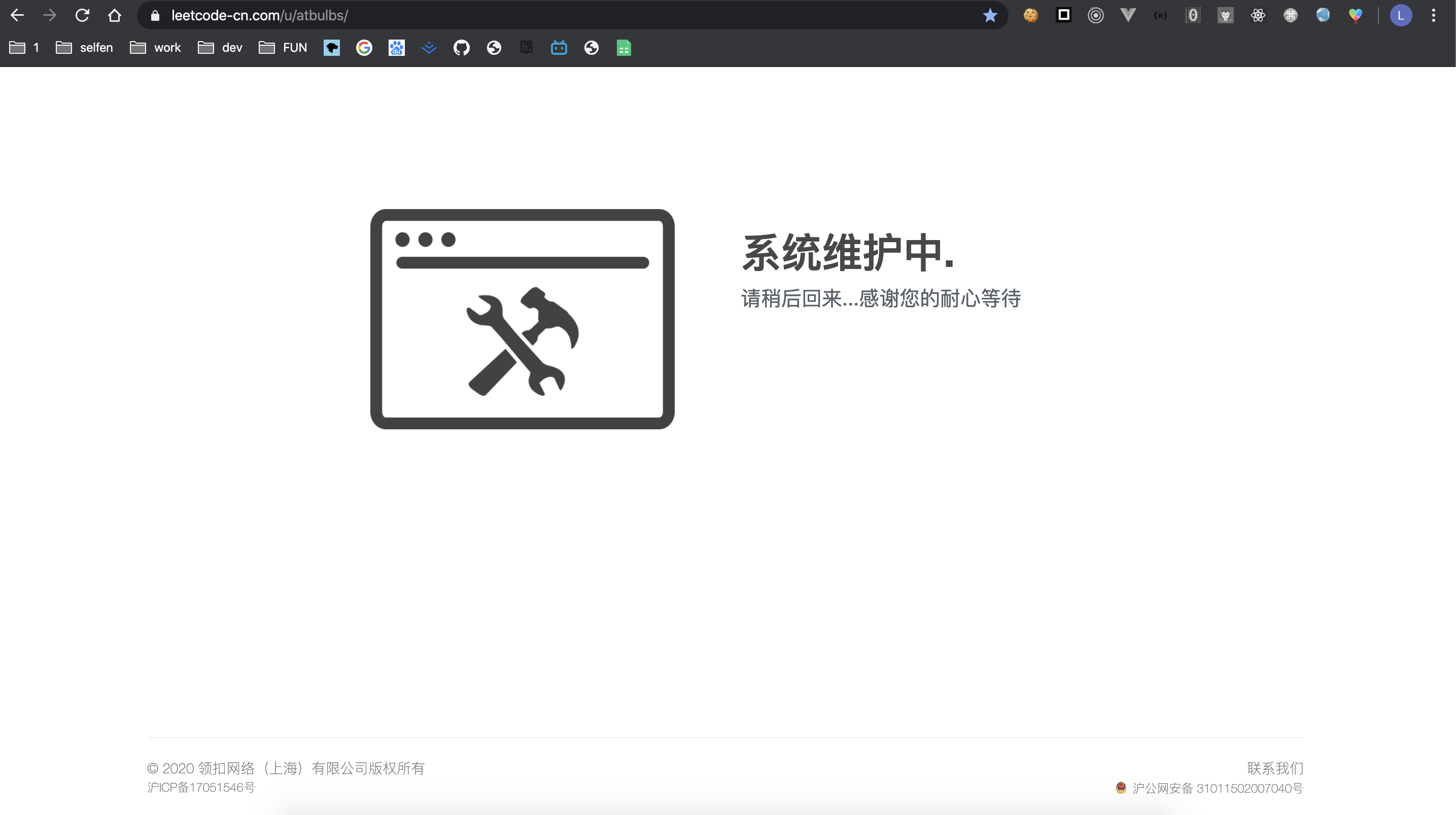Open the L profile avatar menu
1456x815 pixels.
(x=1401, y=15)
